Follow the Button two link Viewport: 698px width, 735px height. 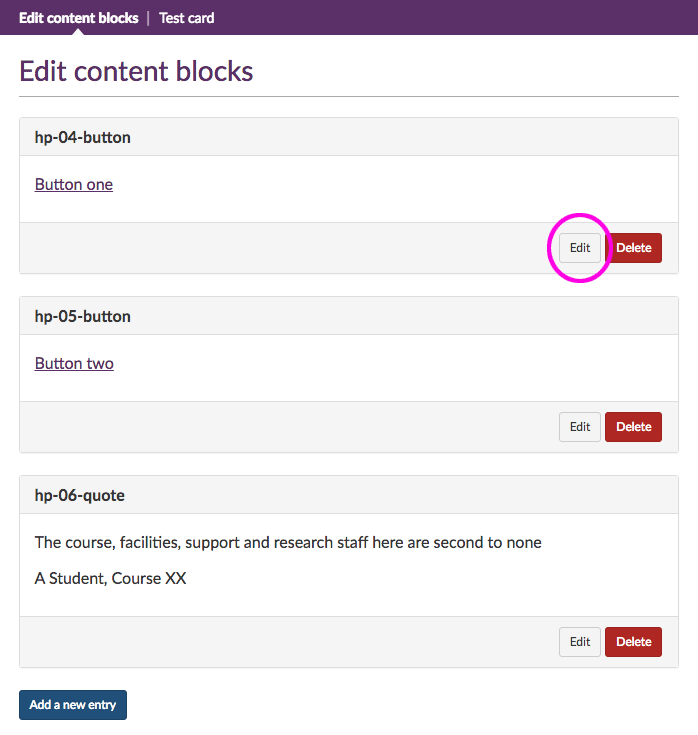click(74, 364)
